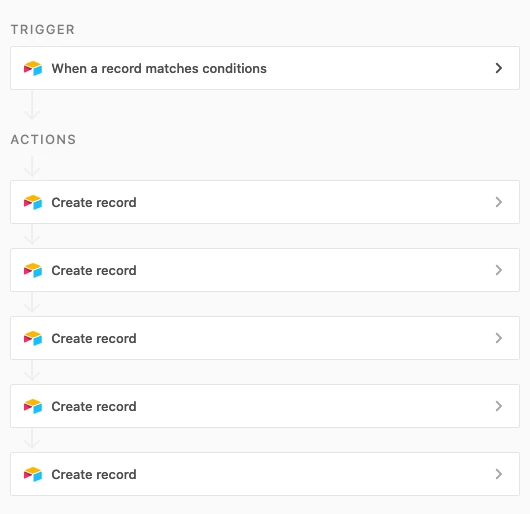
Task: Click the Airtable icon of the fourth Create record action
Action: (x=33, y=406)
